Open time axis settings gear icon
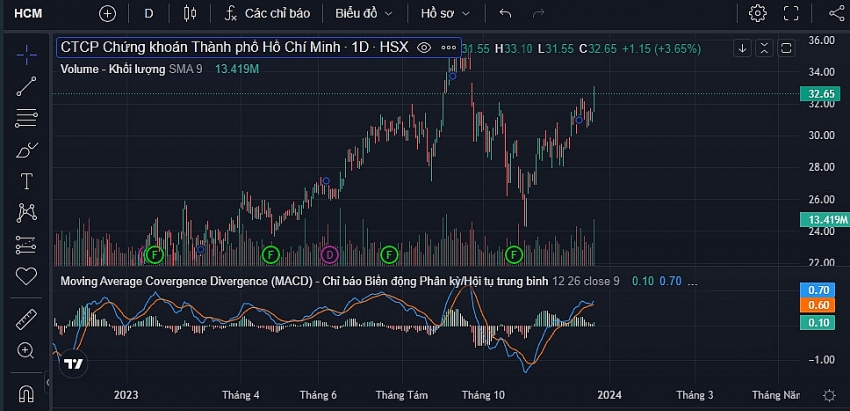The width and height of the screenshot is (850, 411). tap(829, 395)
